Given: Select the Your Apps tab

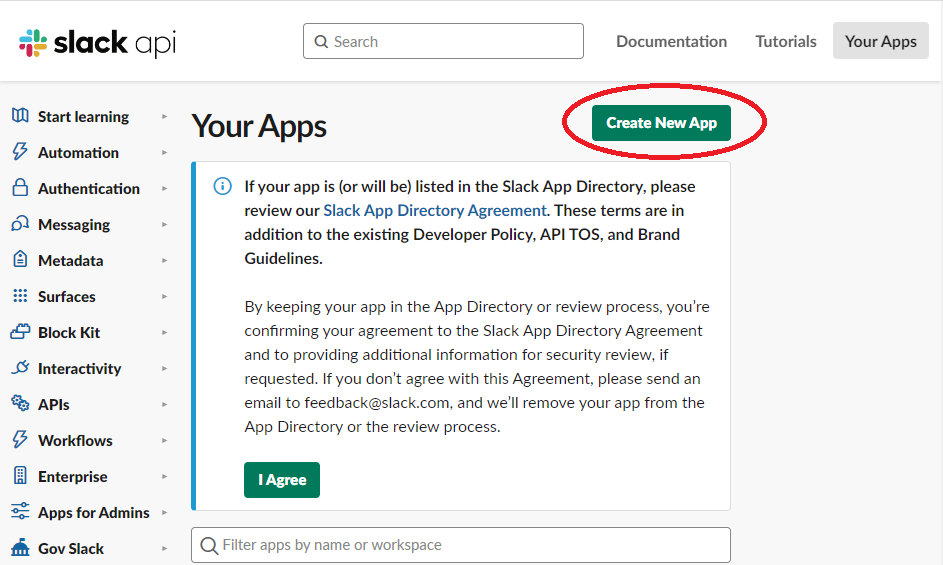Looking at the screenshot, I should click(880, 41).
